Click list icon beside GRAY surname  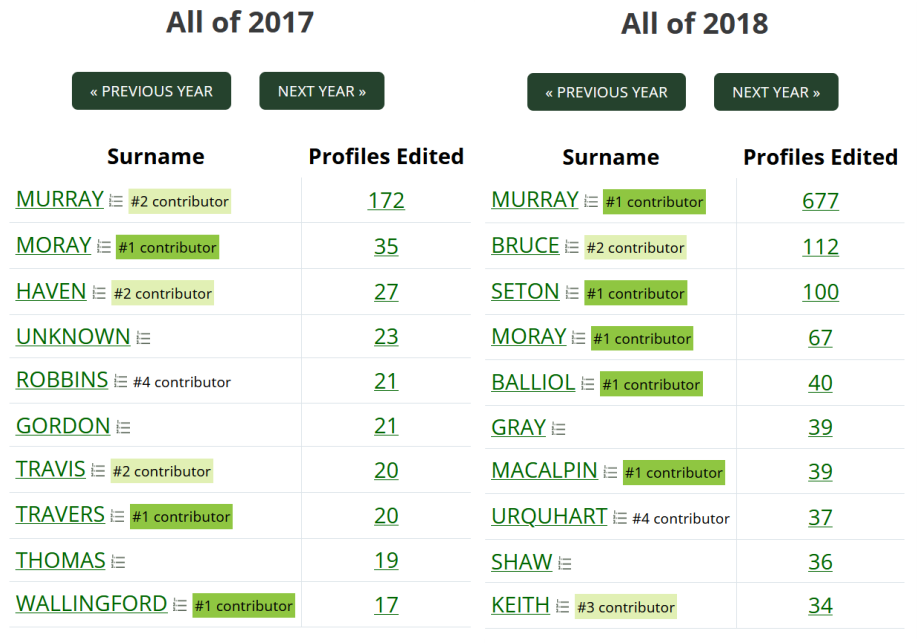click(558, 429)
